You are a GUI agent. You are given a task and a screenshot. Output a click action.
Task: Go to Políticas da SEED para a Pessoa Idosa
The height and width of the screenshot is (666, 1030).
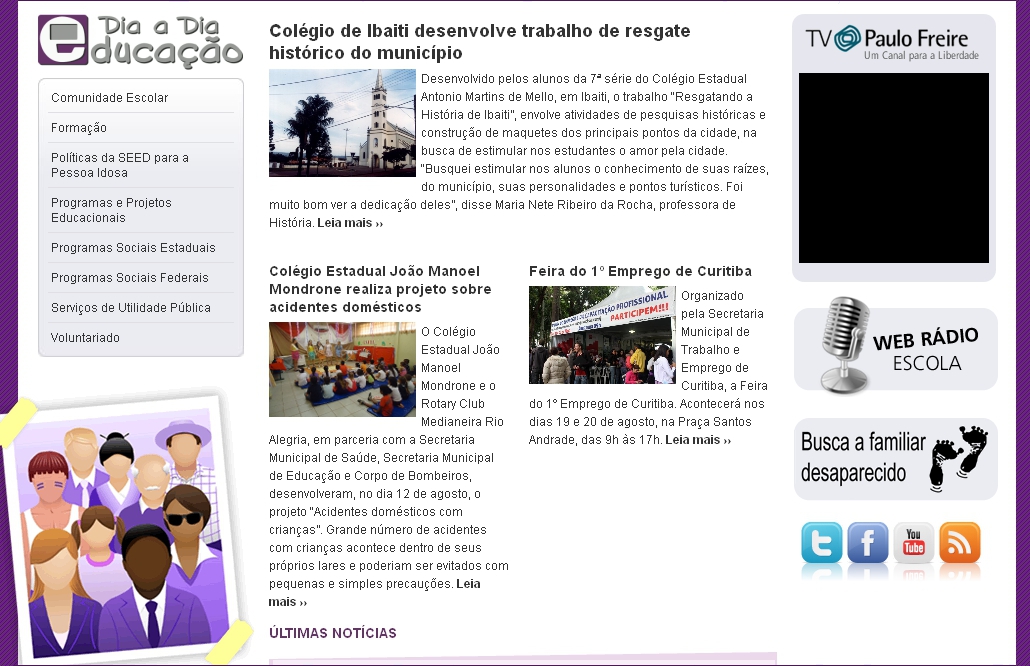click(119, 165)
